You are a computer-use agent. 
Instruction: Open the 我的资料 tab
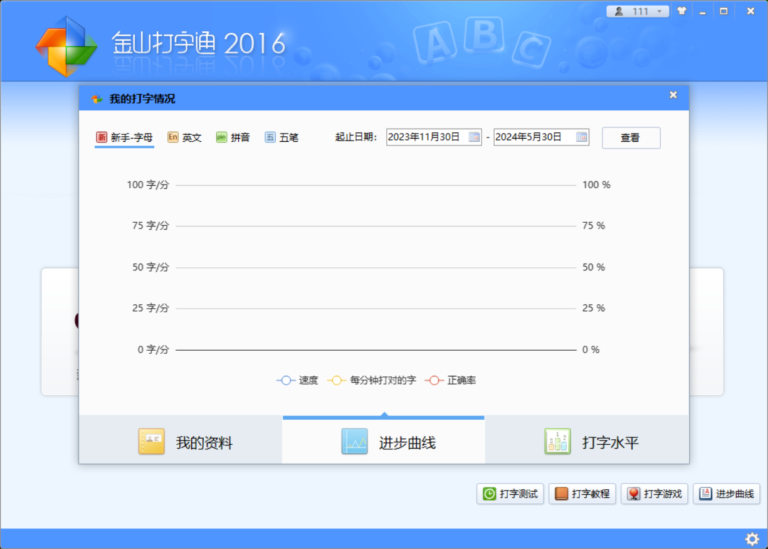(x=181, y=439)
